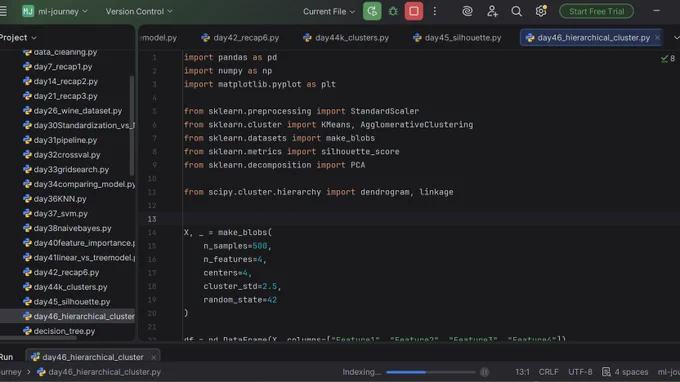The image size is (680, 382).
Task: Open day26_wine_dataset.py in the project tree
Action: coord(78,111)
